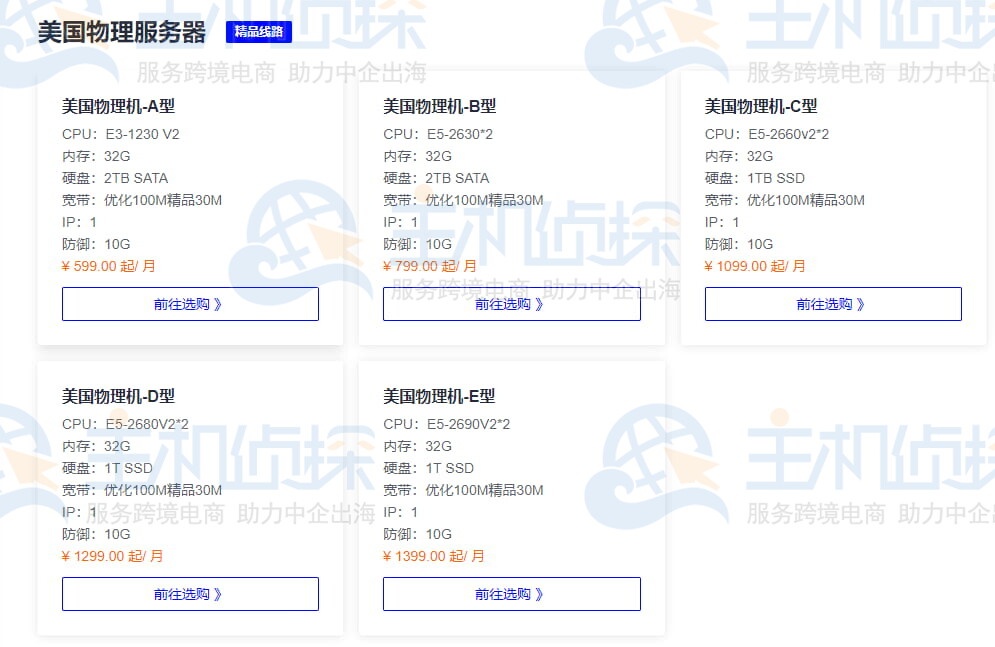The width and height of the screenshot is (995, 647).
Task: Select the blue 精品线路 badge
Action: click(x=258, y=31)
